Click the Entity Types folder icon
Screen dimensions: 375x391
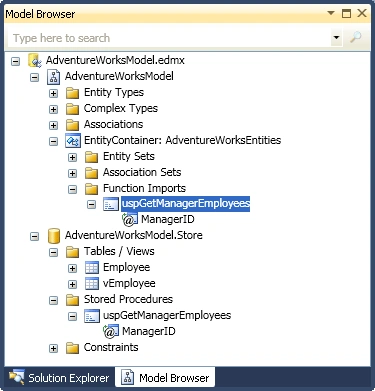tap(72, 93)
